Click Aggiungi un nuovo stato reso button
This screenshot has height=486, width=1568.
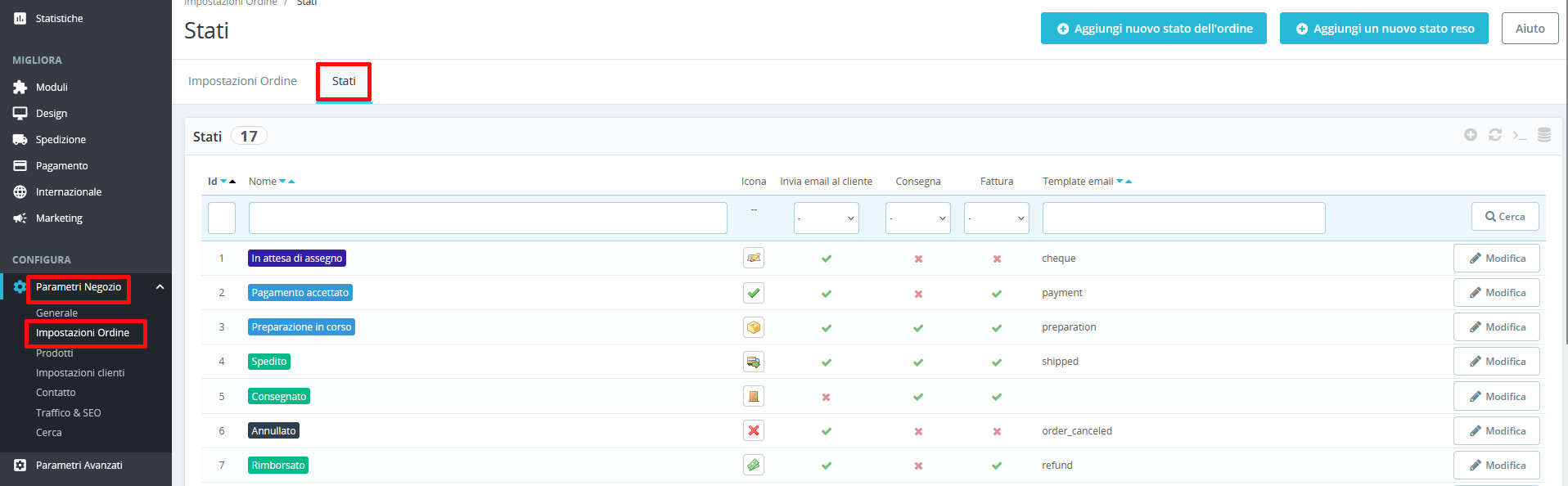click(x=1384, y=28)
